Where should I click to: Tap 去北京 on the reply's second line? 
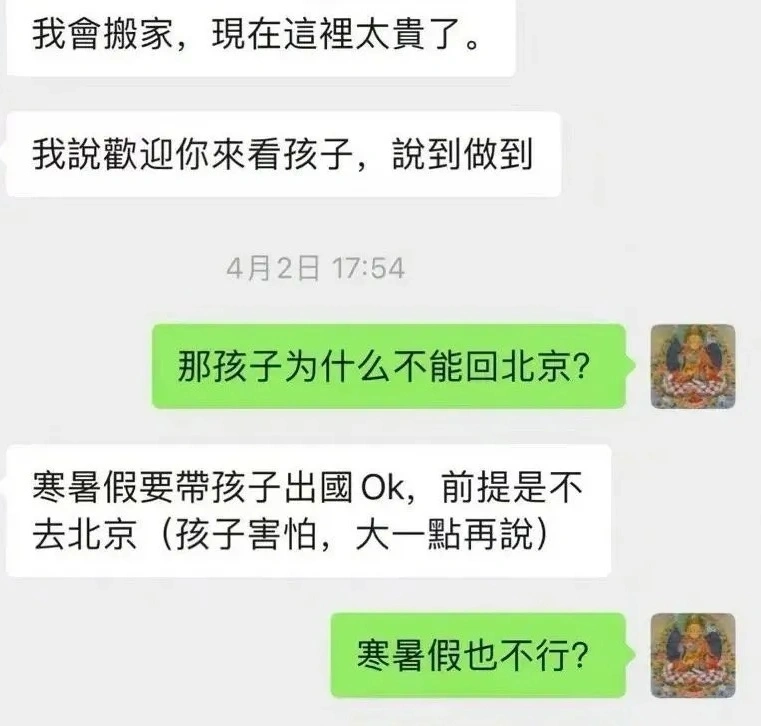coord(84,535)
